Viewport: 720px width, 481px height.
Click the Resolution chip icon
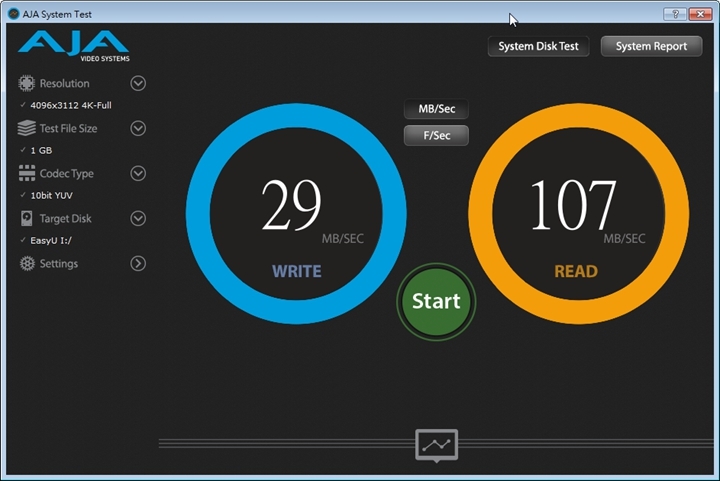[27, 83]
